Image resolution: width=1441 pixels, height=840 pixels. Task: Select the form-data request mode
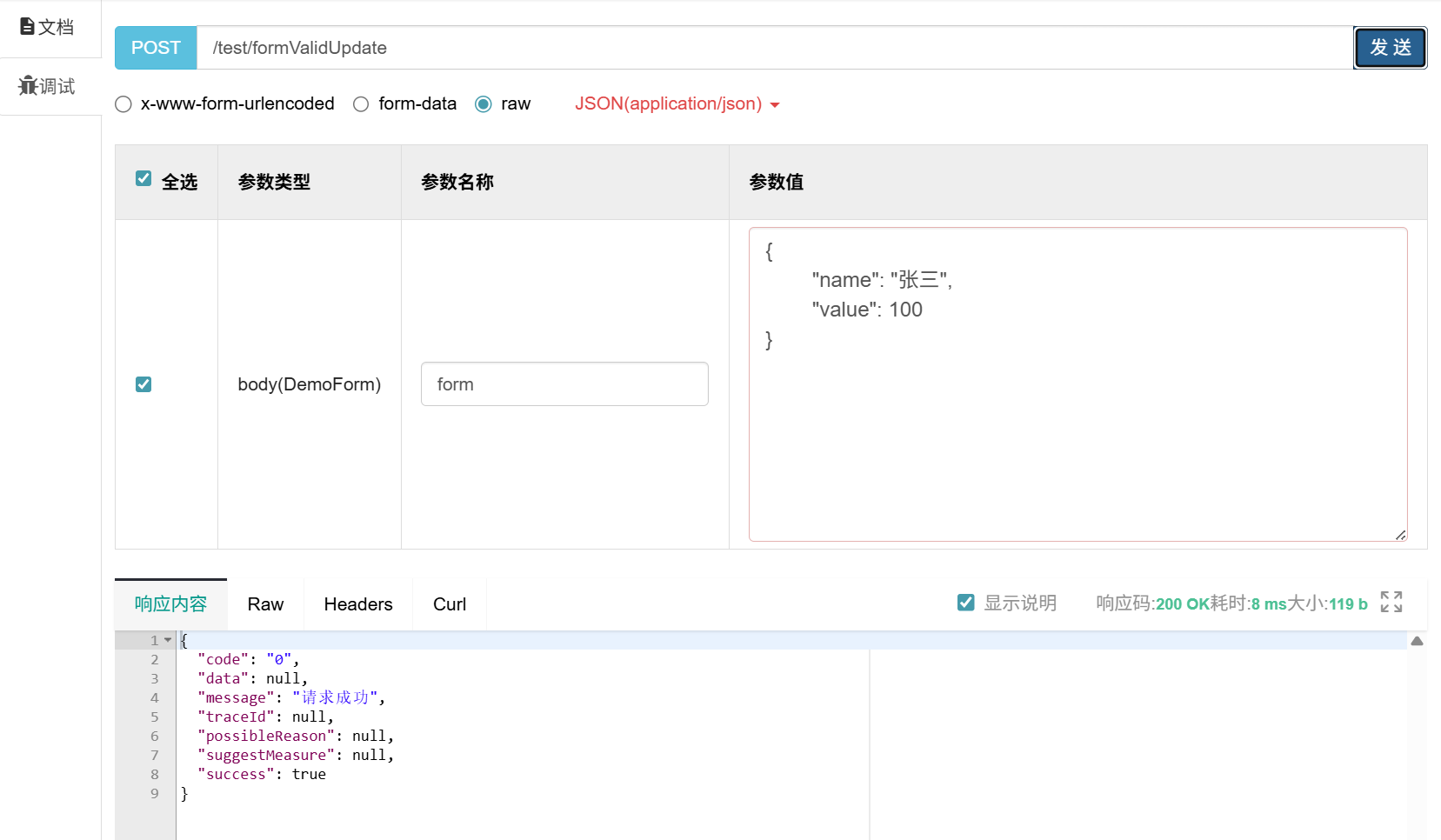click(x=361, y=103)
